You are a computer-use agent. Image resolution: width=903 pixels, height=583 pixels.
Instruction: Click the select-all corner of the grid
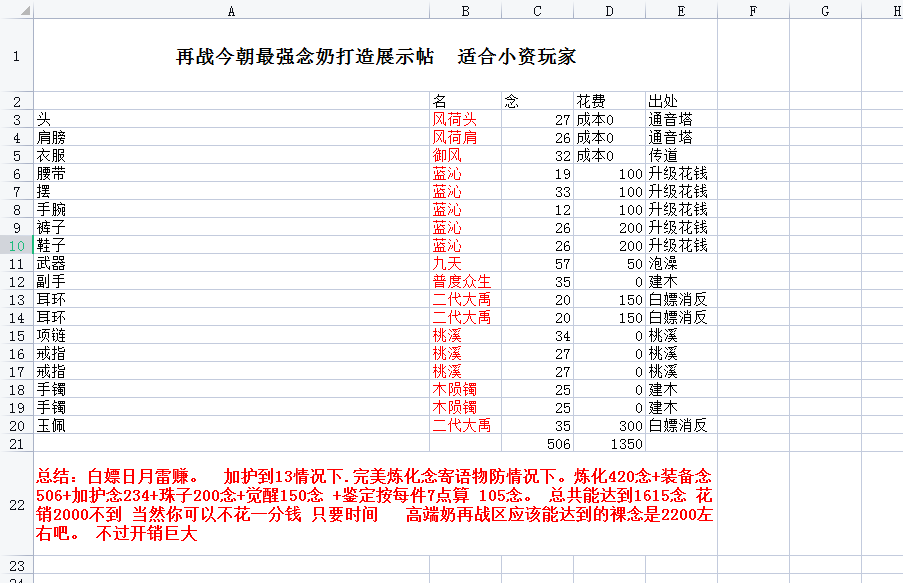click(x=16, y=10)
